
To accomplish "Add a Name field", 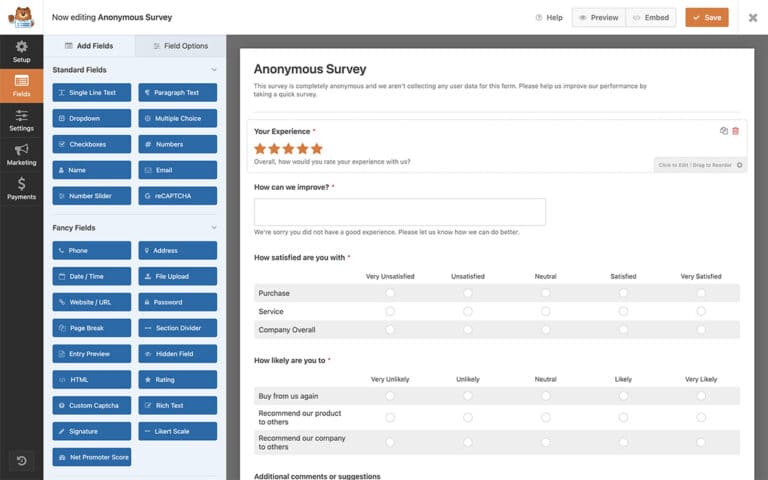I will click(x=92, y=170).
